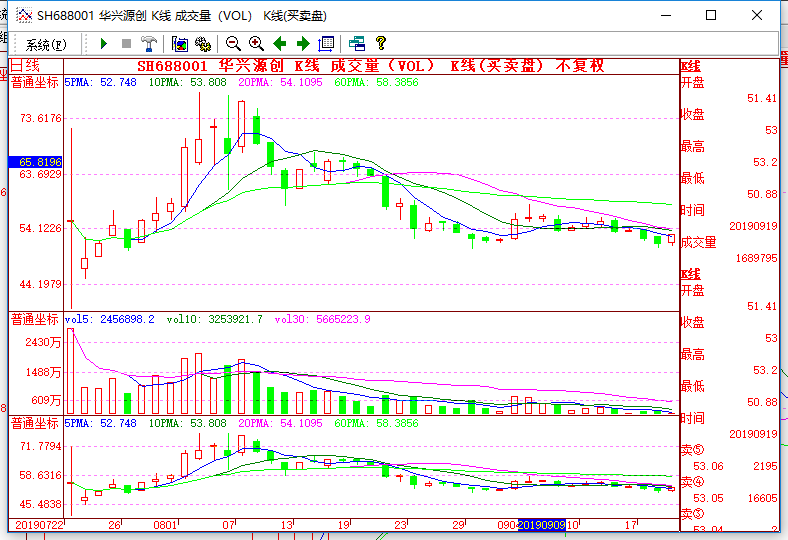Click the 卖④ price 53.05
Image resolution: width=788 pixels, height=540 pixels.
point(709,498)
